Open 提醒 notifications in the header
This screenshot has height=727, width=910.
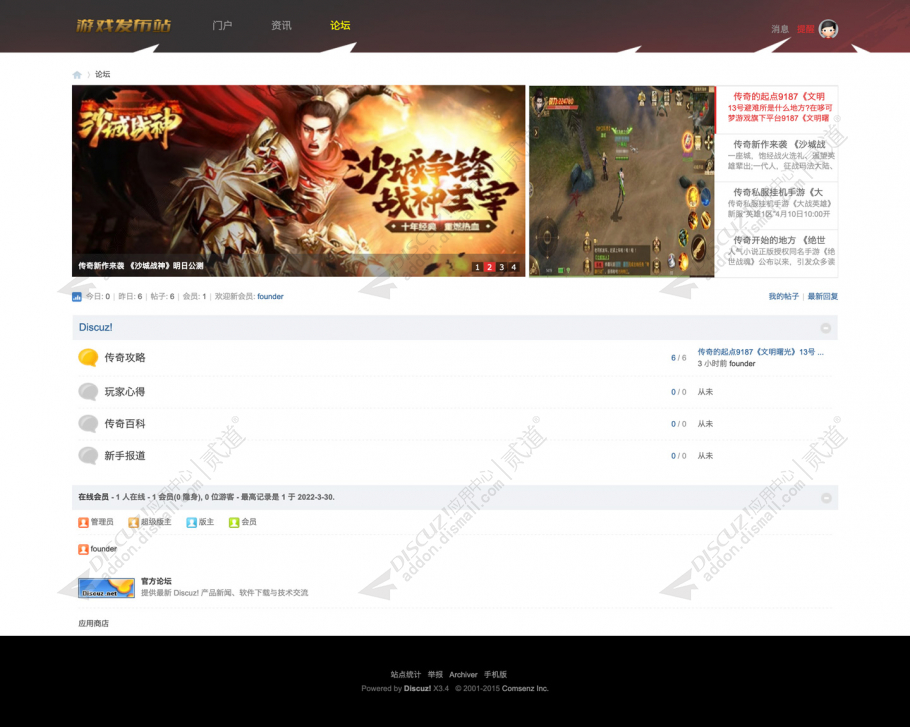[x=806, y=29]
